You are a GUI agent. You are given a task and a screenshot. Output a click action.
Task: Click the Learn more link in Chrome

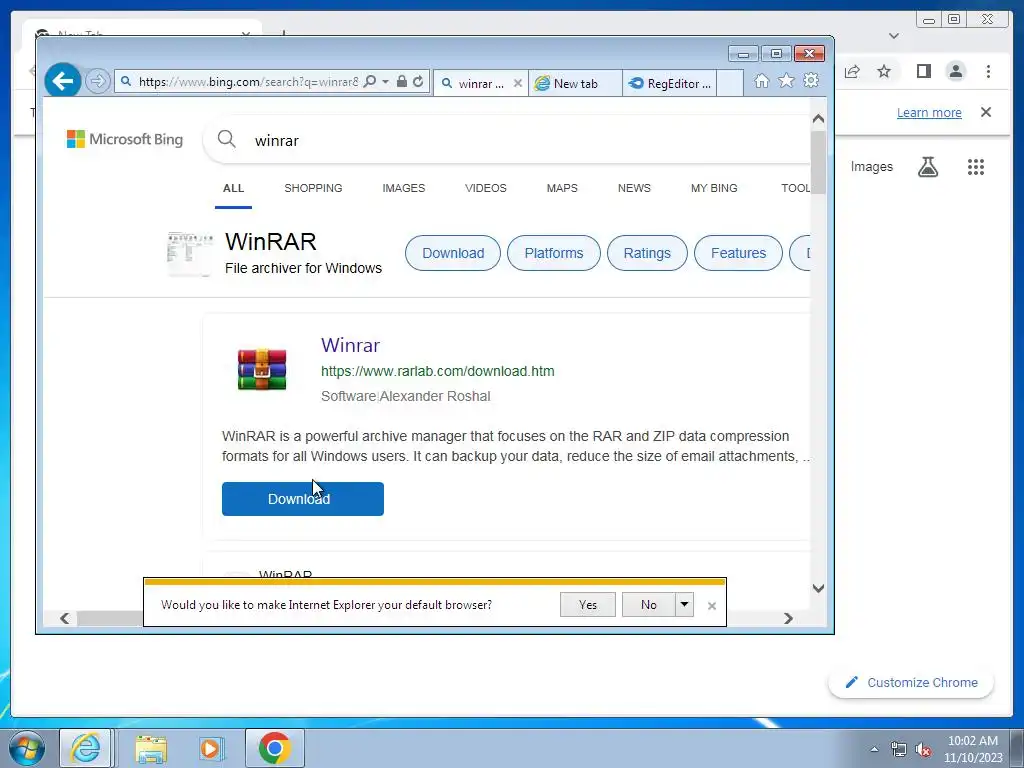pyautogui.click(x=929, y=112)
